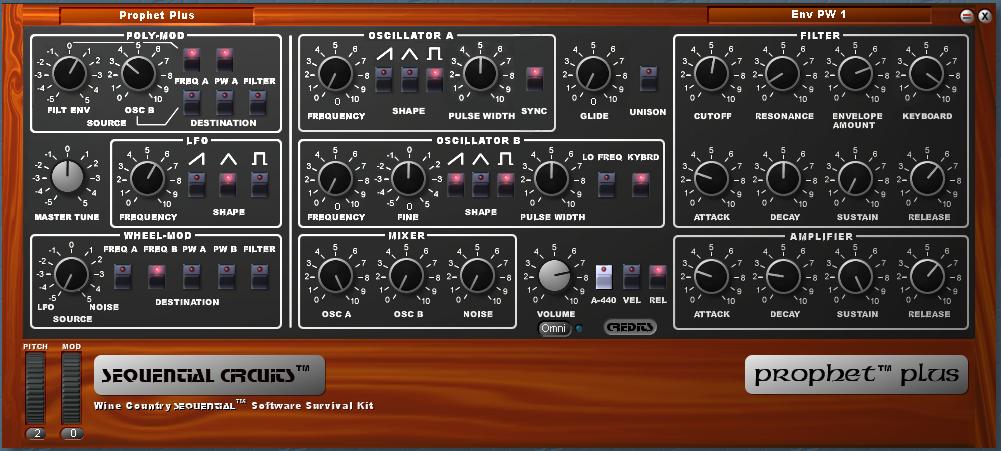Click the MOD wheel value box showing 0
The height and width of the screenshot is (451, 1001).
pos(73,434)
